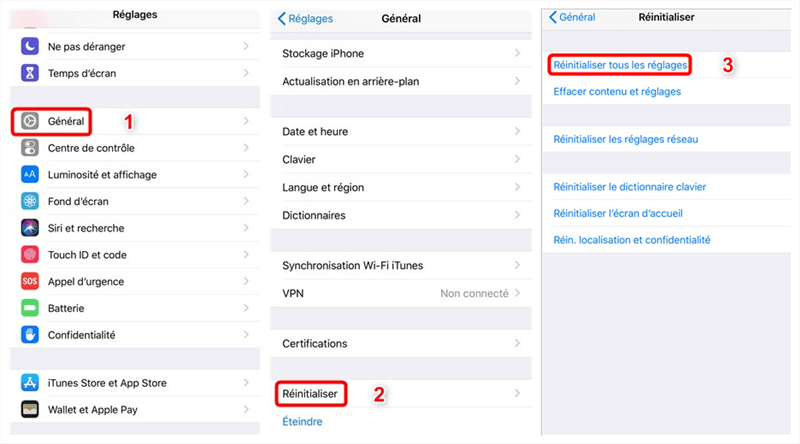The height and width of the screenshot is (444, 800).
Task: Select the Centre de contrôle icon
Action: pyautogui.click(x=30, y=148)
